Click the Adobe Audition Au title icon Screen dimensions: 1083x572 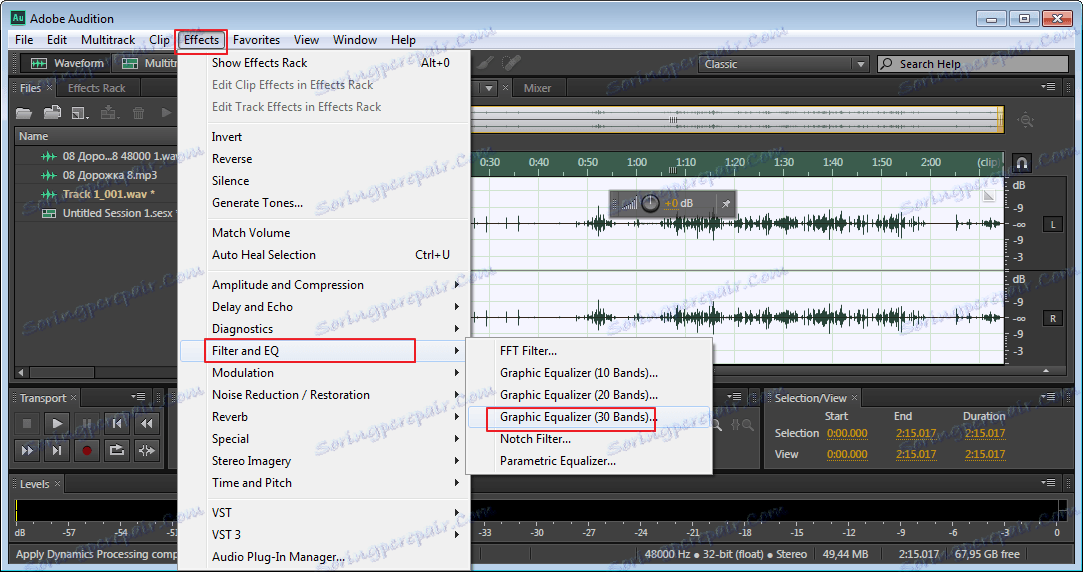(18, 18)
